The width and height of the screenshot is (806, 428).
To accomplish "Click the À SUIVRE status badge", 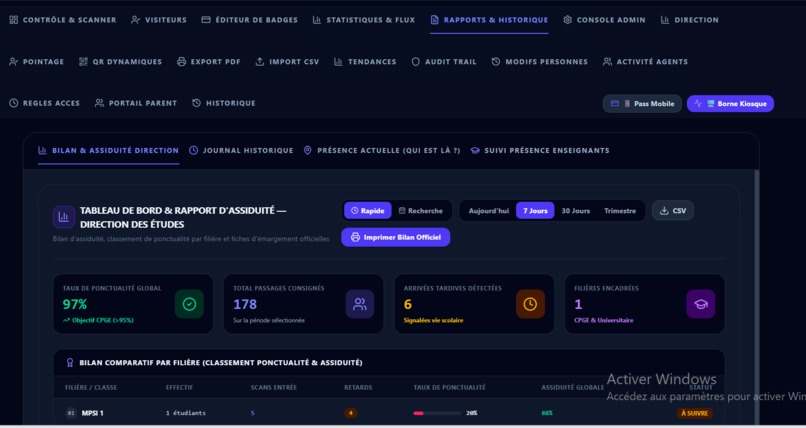I will tap(694, 413).
